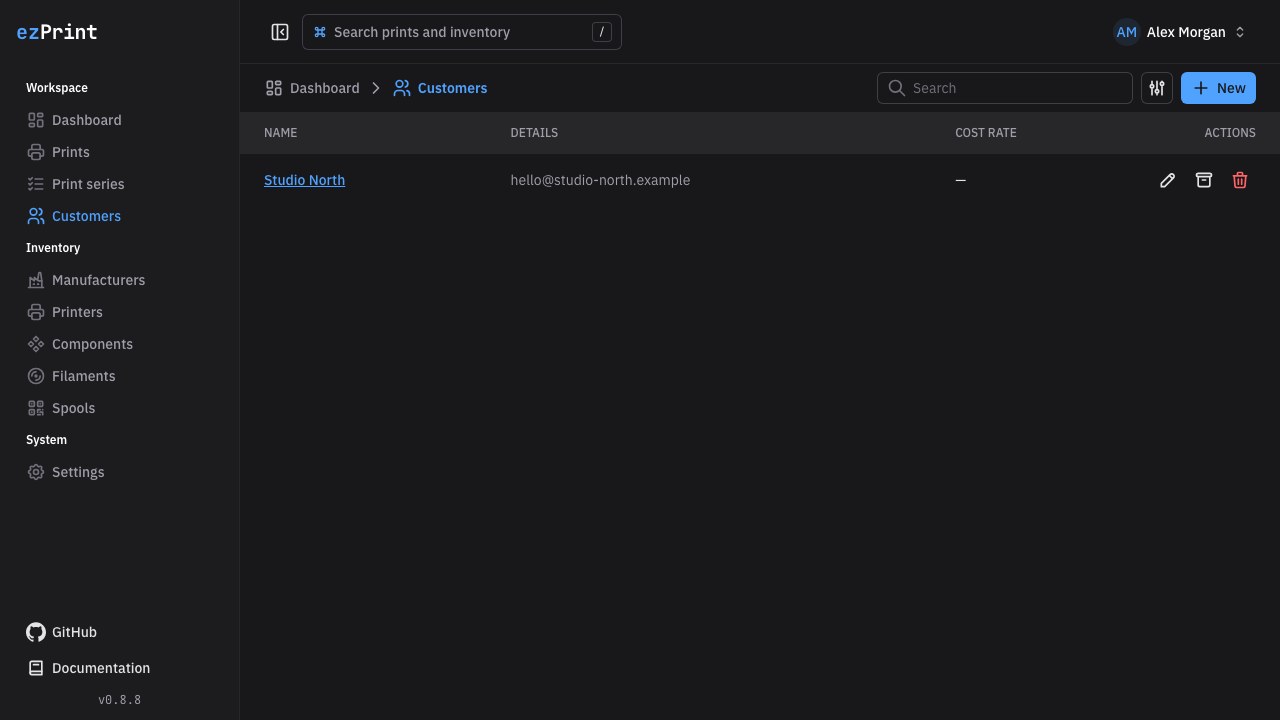
Task: Click the New customer button
Action: 1218,88
